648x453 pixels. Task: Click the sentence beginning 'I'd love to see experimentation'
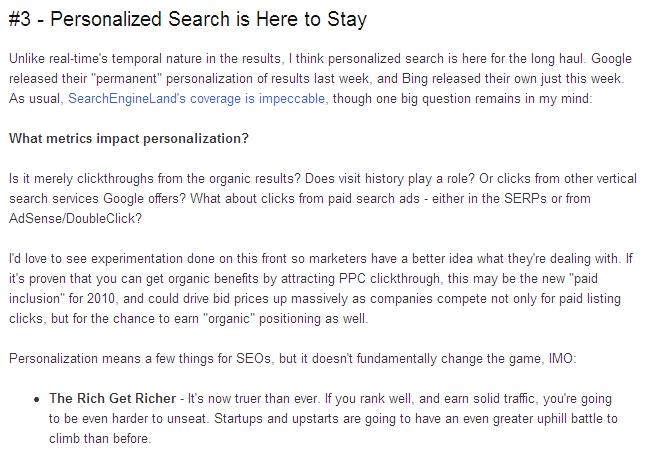click(314, 259)
